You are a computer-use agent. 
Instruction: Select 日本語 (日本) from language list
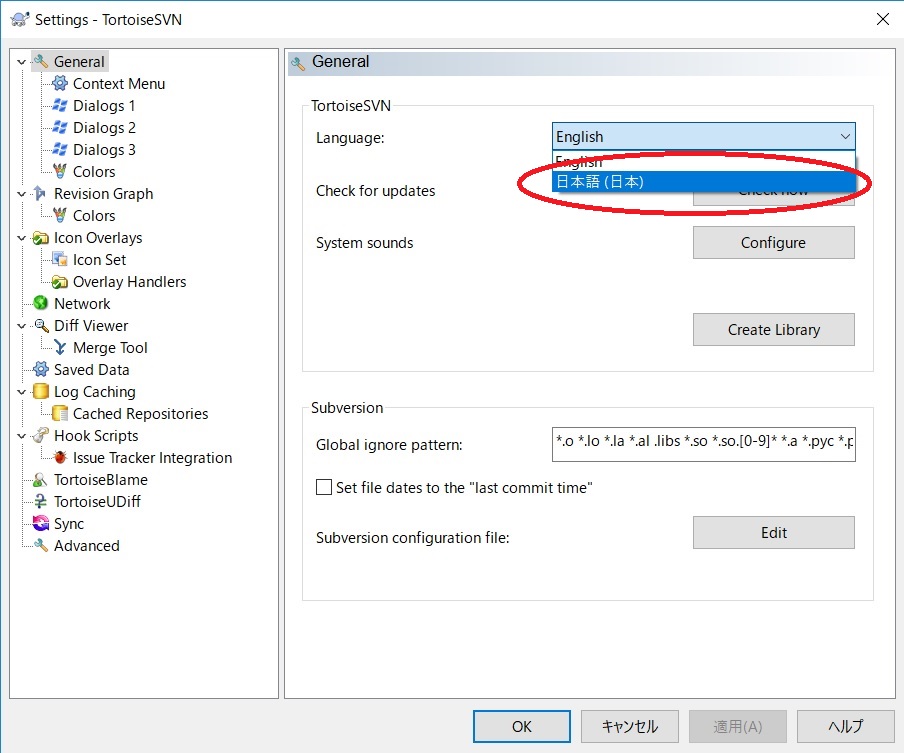click(703, 182)
